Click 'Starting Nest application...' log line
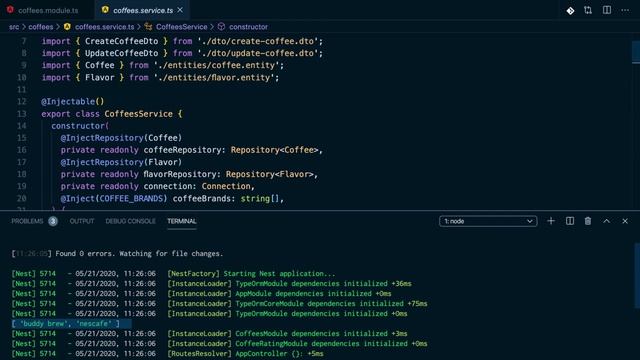This screenshot has width=640, height=360. pos(279,274)
